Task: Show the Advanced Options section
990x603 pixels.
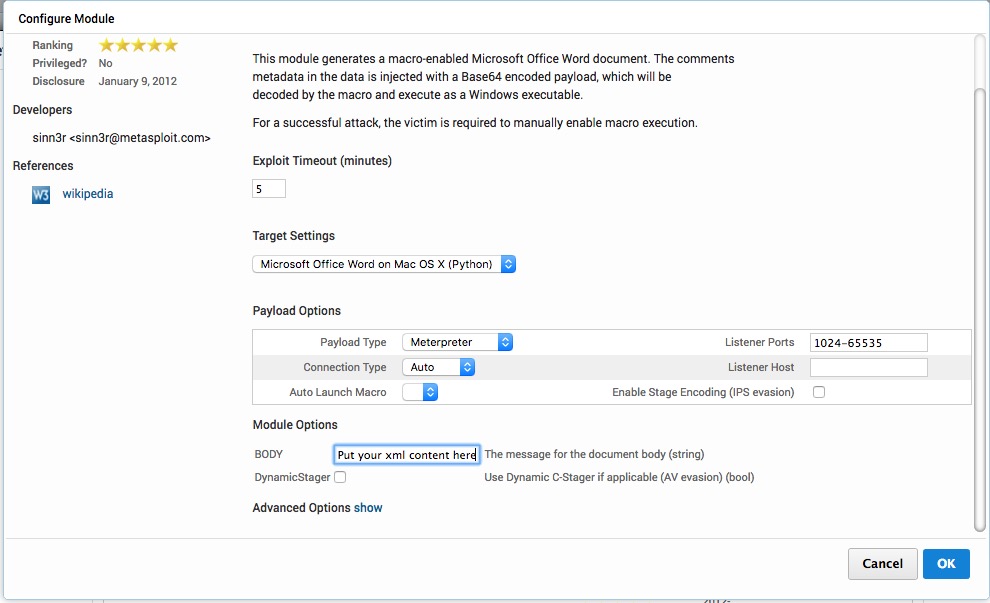Action: 368,508
